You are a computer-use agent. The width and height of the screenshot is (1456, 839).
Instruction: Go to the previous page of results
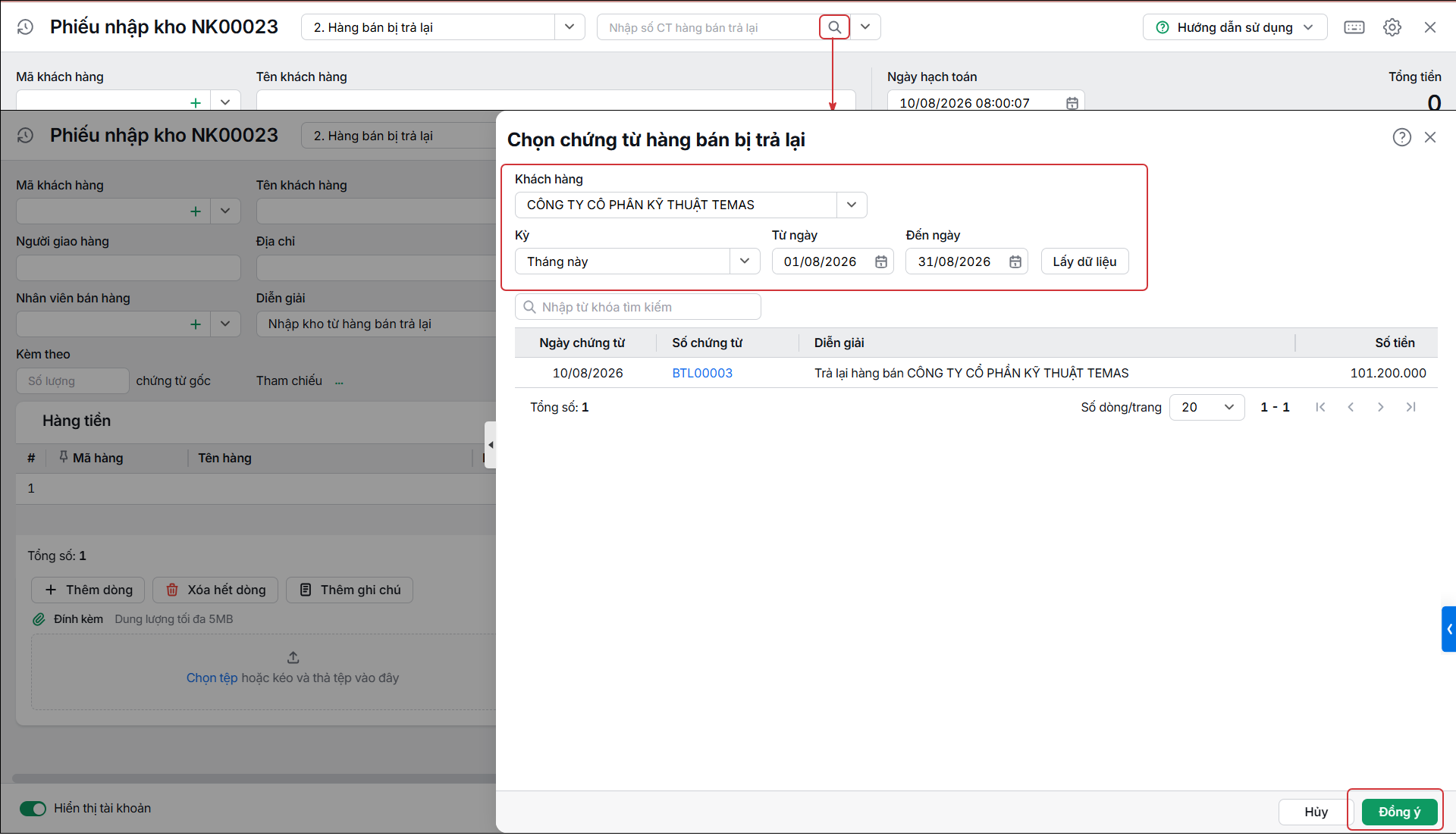(x=1351, y=407)
